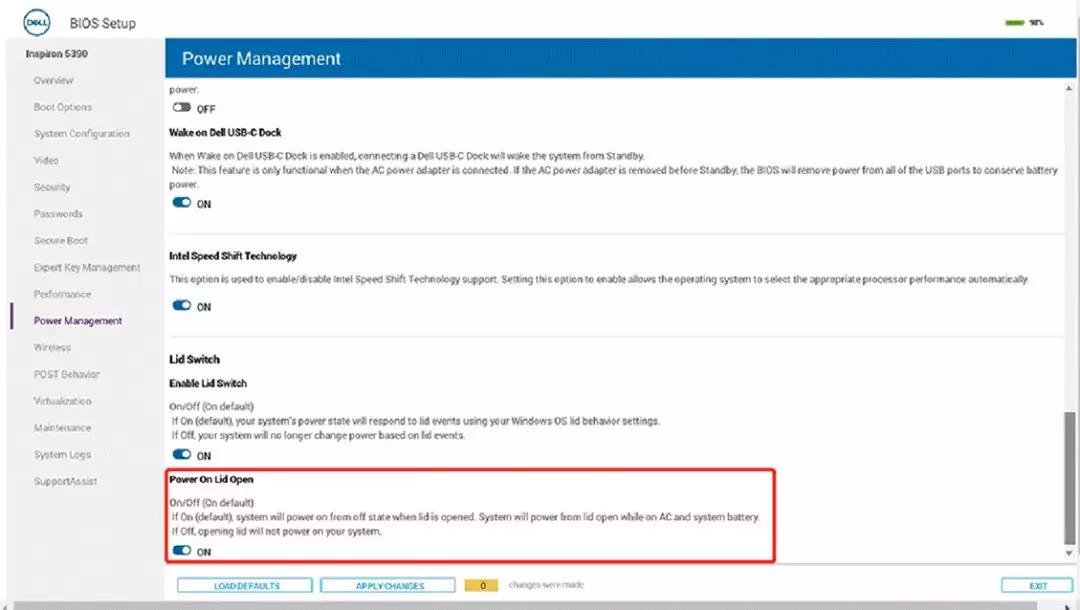Click the battery status indicator icon

[x=1015, y=23]
